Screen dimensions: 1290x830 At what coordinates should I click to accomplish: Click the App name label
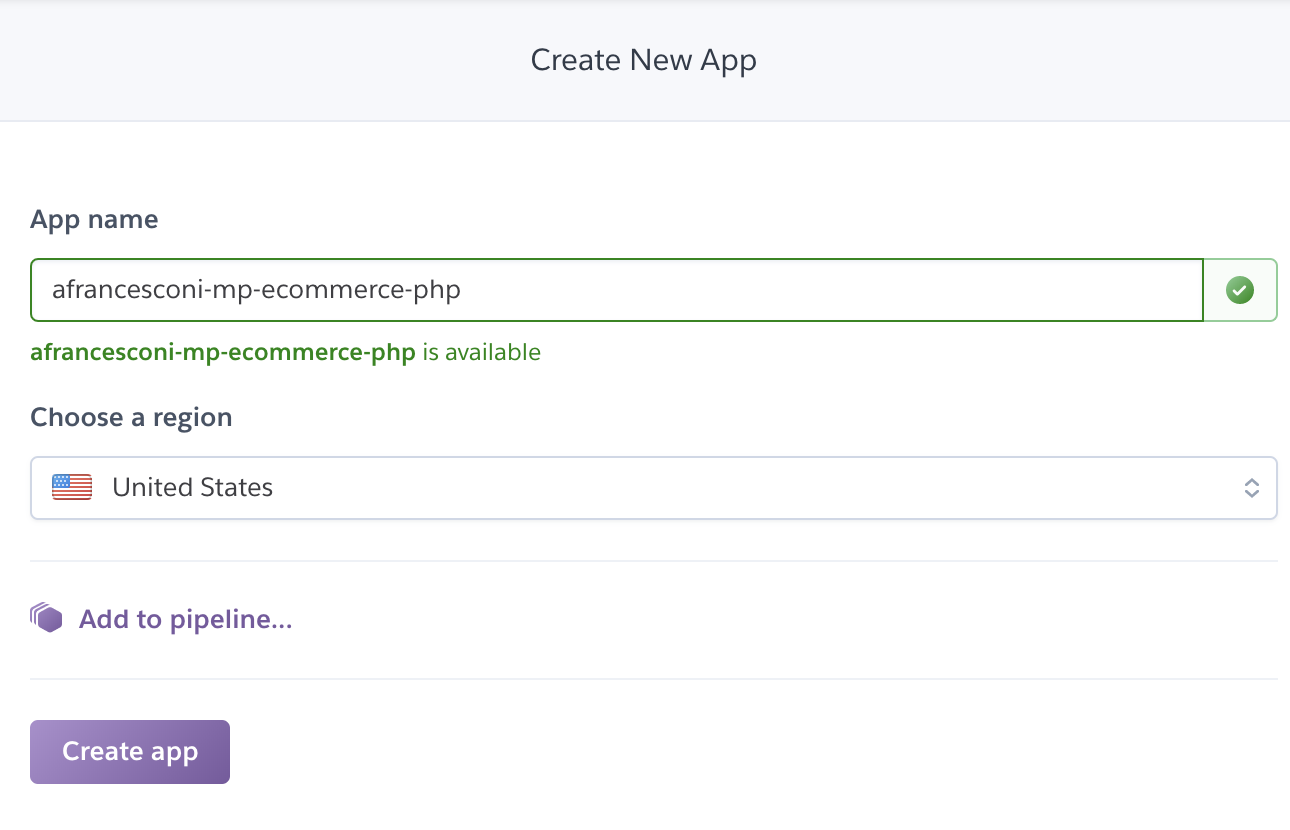tap(94, 219)
